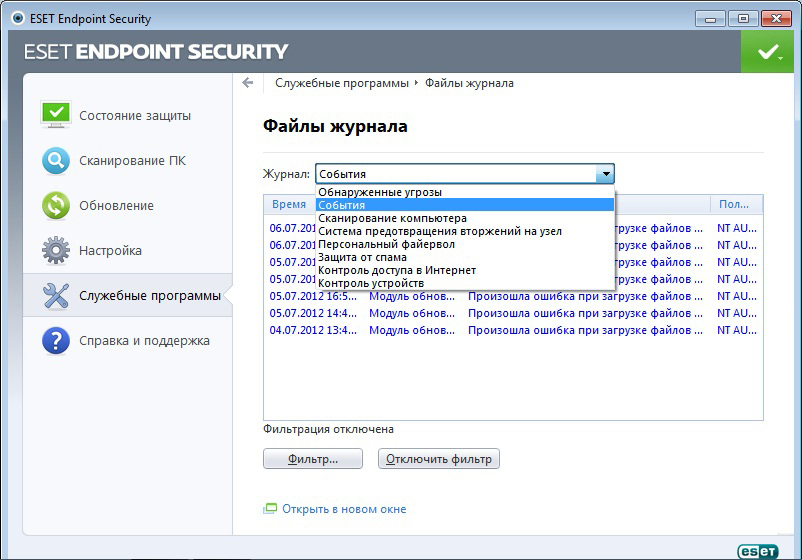
Task: Click the Help and Support question icon
Action: pyautogui.click(x=55, y=340)
